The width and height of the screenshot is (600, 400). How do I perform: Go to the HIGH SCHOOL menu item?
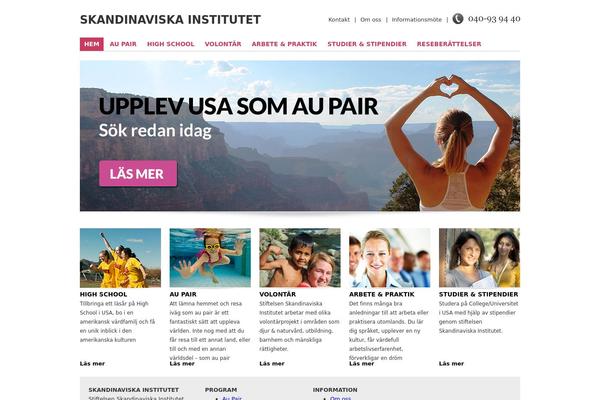tap(171, 44)
